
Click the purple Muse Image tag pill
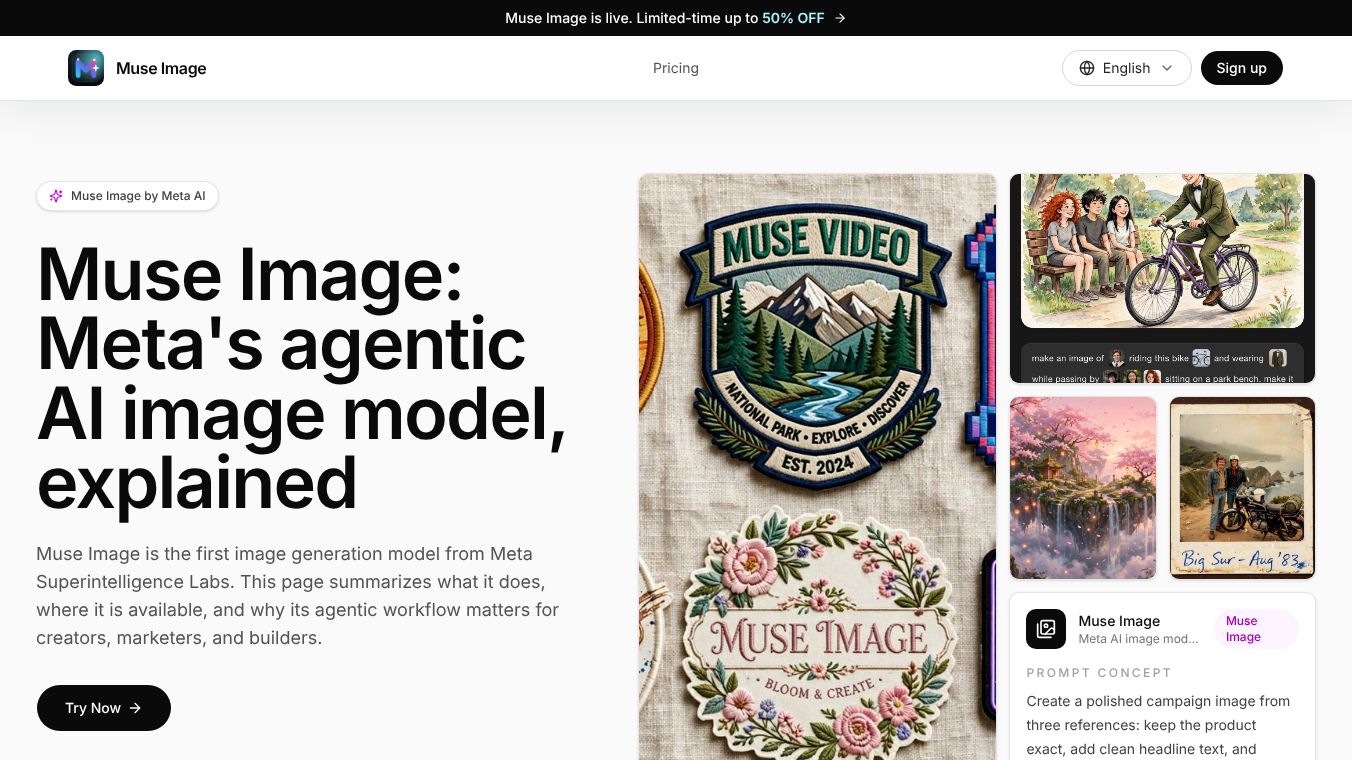pos(1256,629)
